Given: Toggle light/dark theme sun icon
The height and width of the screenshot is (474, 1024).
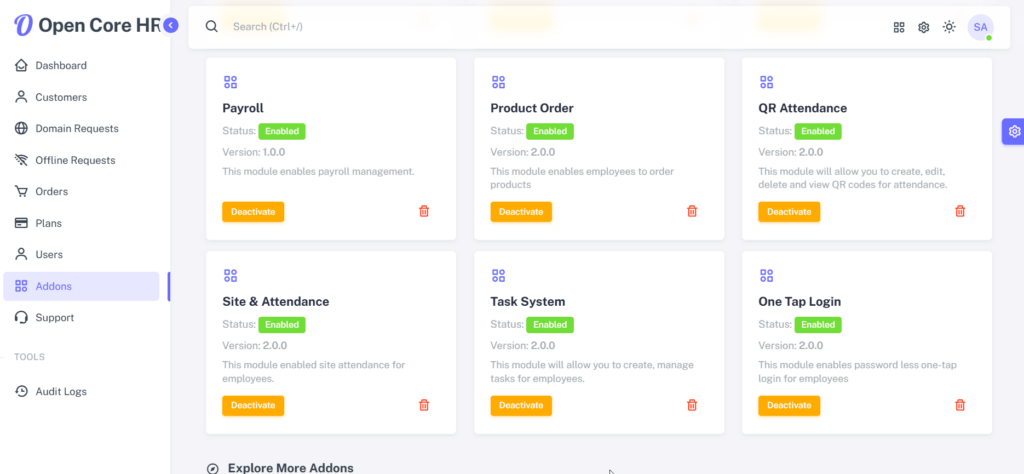Looking at the screenshot, I should pyautogui.click(x=949, y=27).
